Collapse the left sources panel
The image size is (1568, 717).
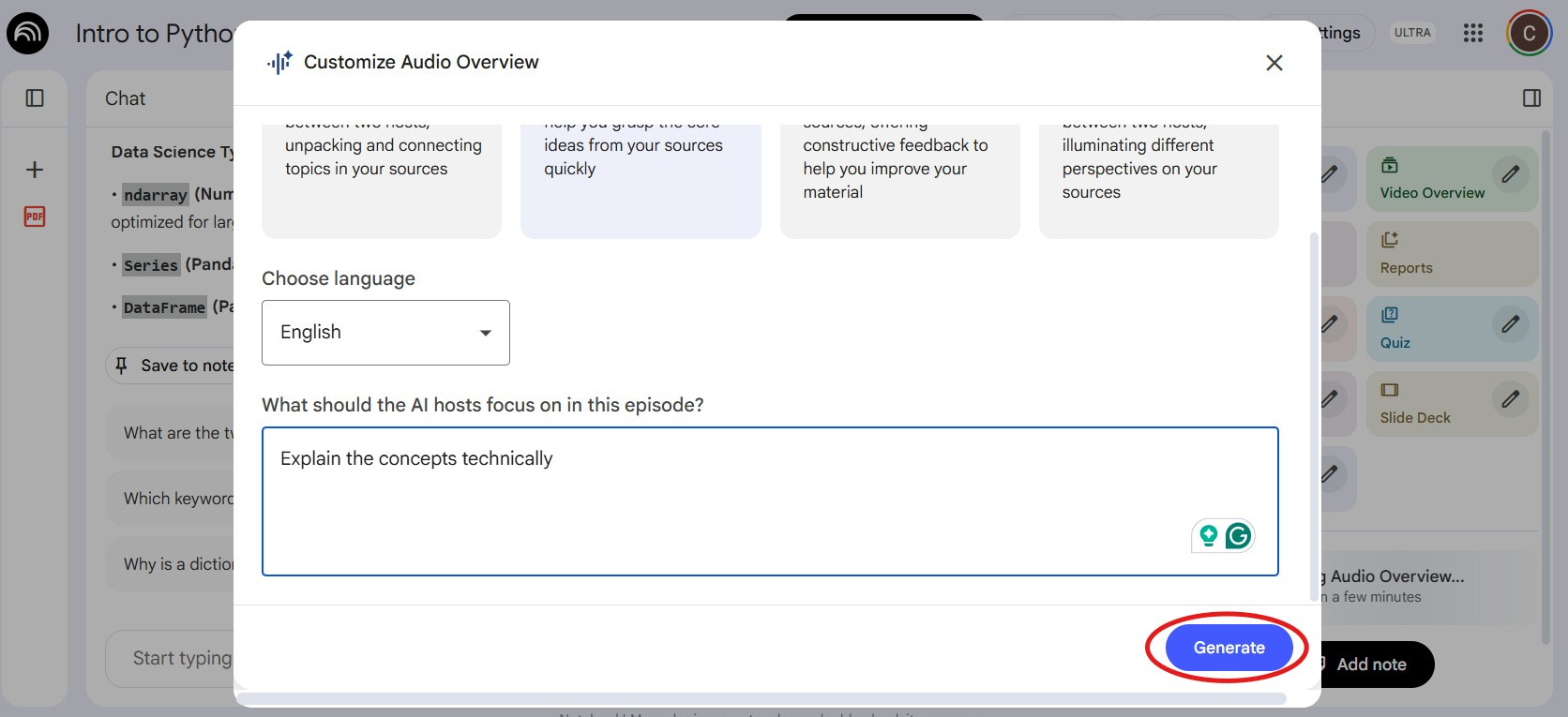(35, 98)
